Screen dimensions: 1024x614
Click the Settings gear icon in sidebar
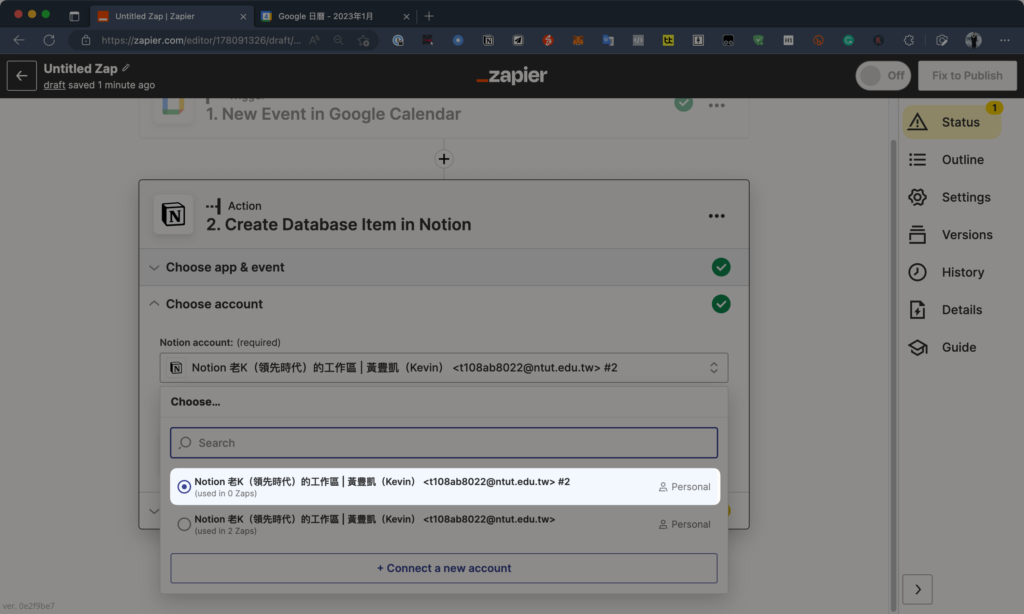pyautogui.click(x=918, y=197)
